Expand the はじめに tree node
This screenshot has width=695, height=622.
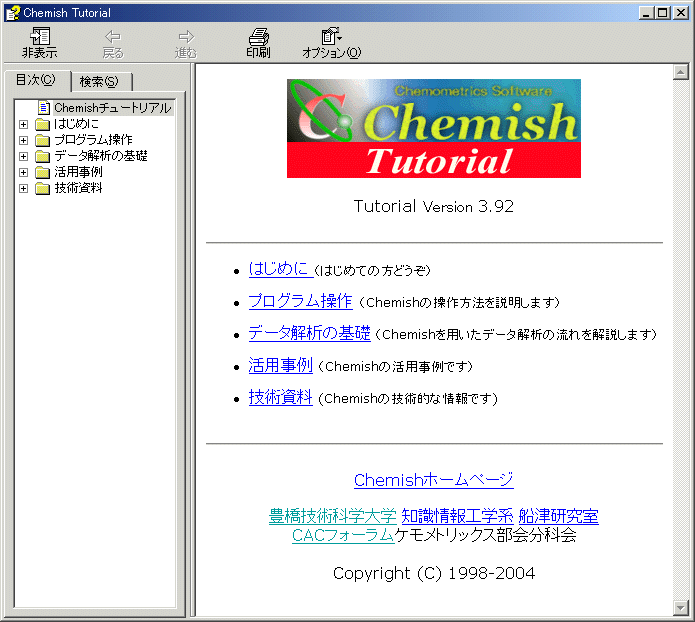23,125
